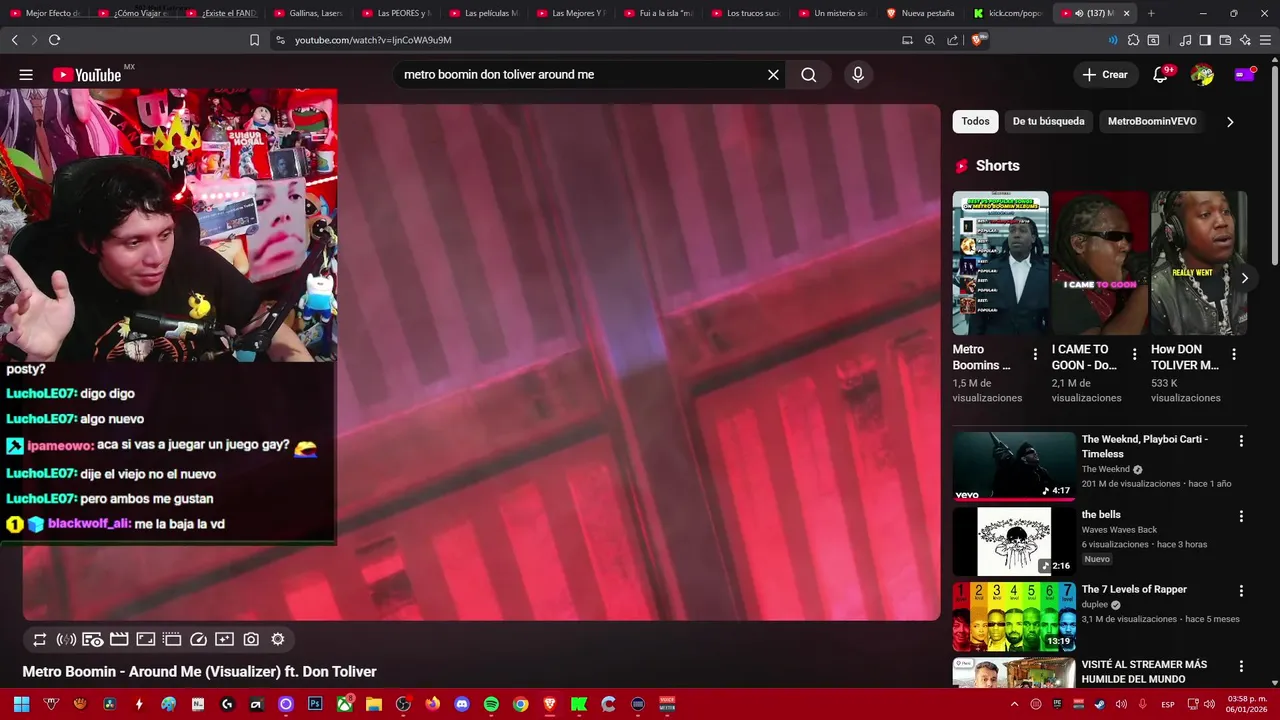Show next Shorts with the arrow
1280x720 pixels.
pyautogui.click(x=1244, y=278)
